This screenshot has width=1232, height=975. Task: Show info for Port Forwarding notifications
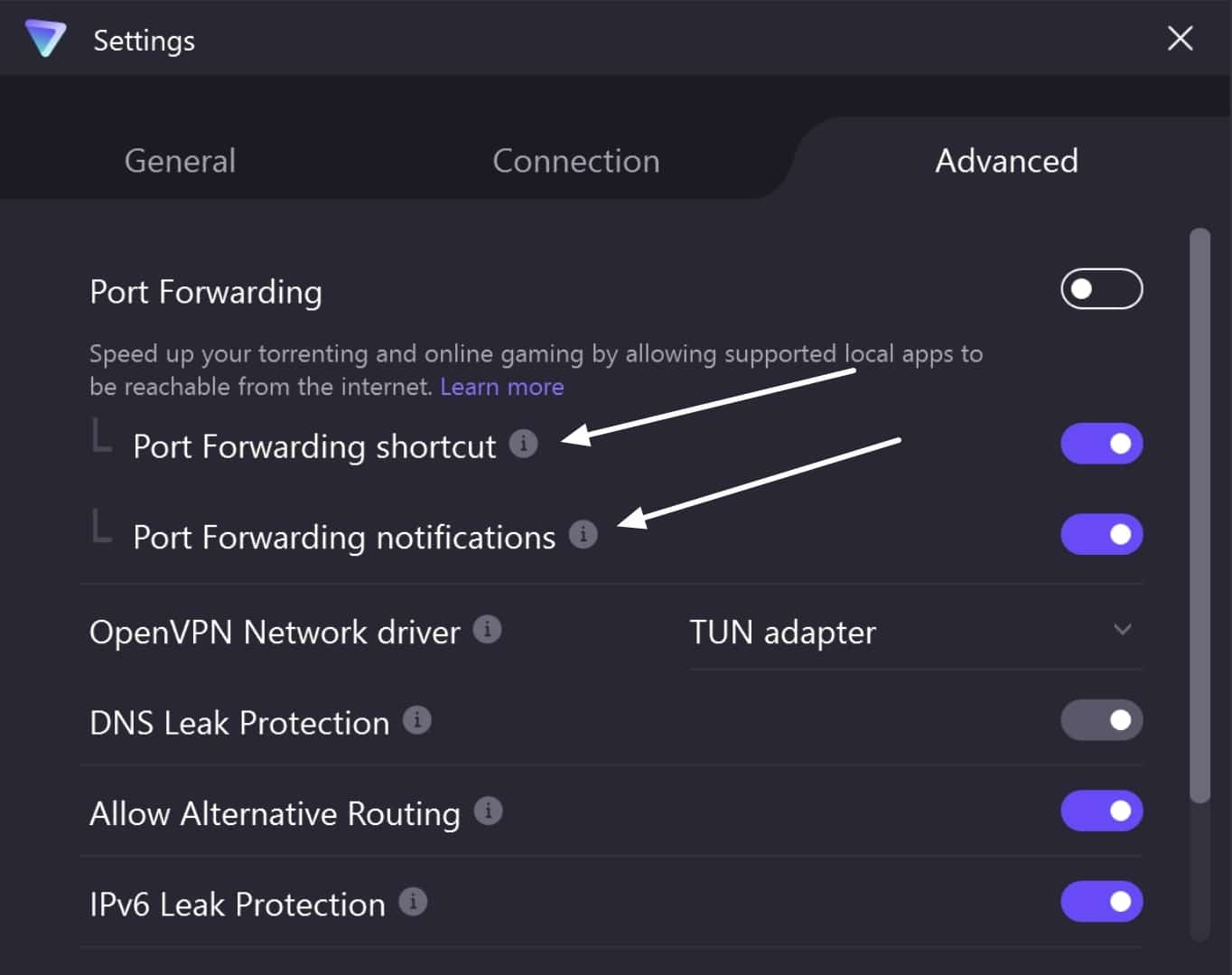tap(583, 534)
